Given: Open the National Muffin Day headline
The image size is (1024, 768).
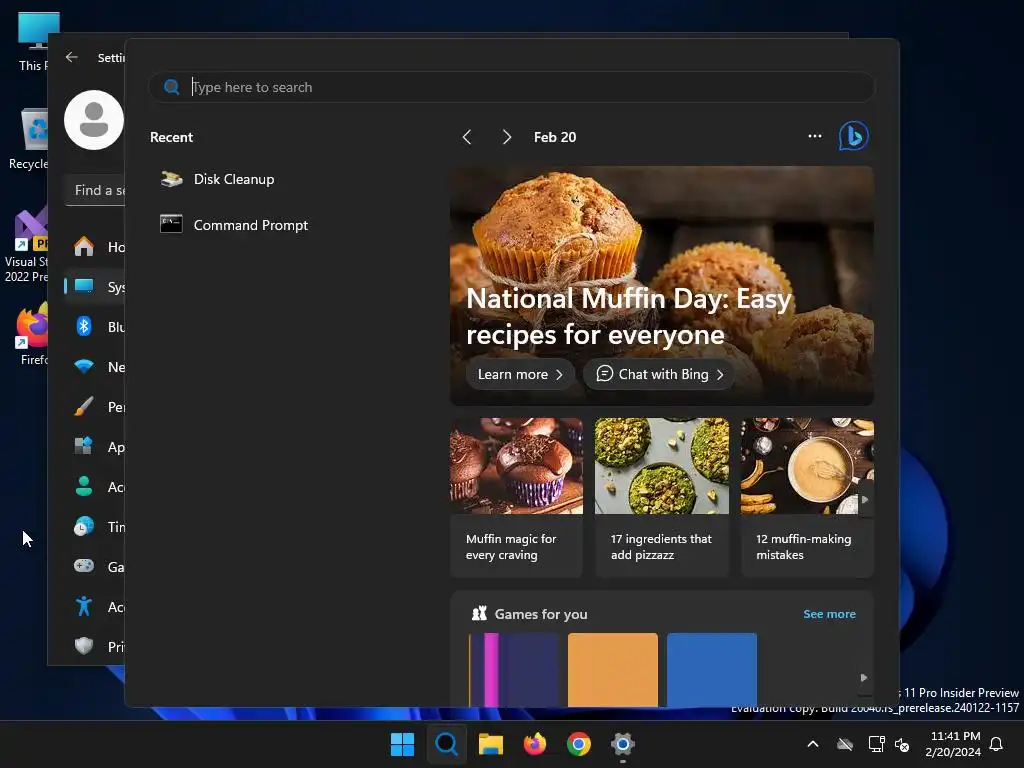Looking at the screenshot, I should 628,317.
